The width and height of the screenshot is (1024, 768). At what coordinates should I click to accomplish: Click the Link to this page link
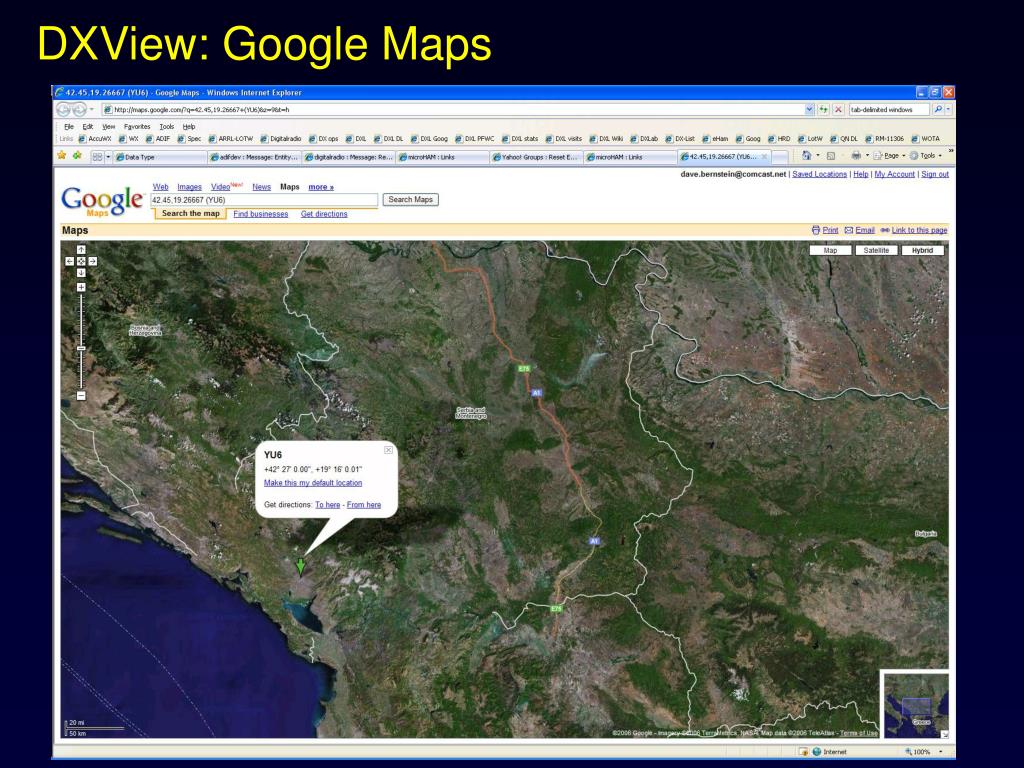(920, 230)
